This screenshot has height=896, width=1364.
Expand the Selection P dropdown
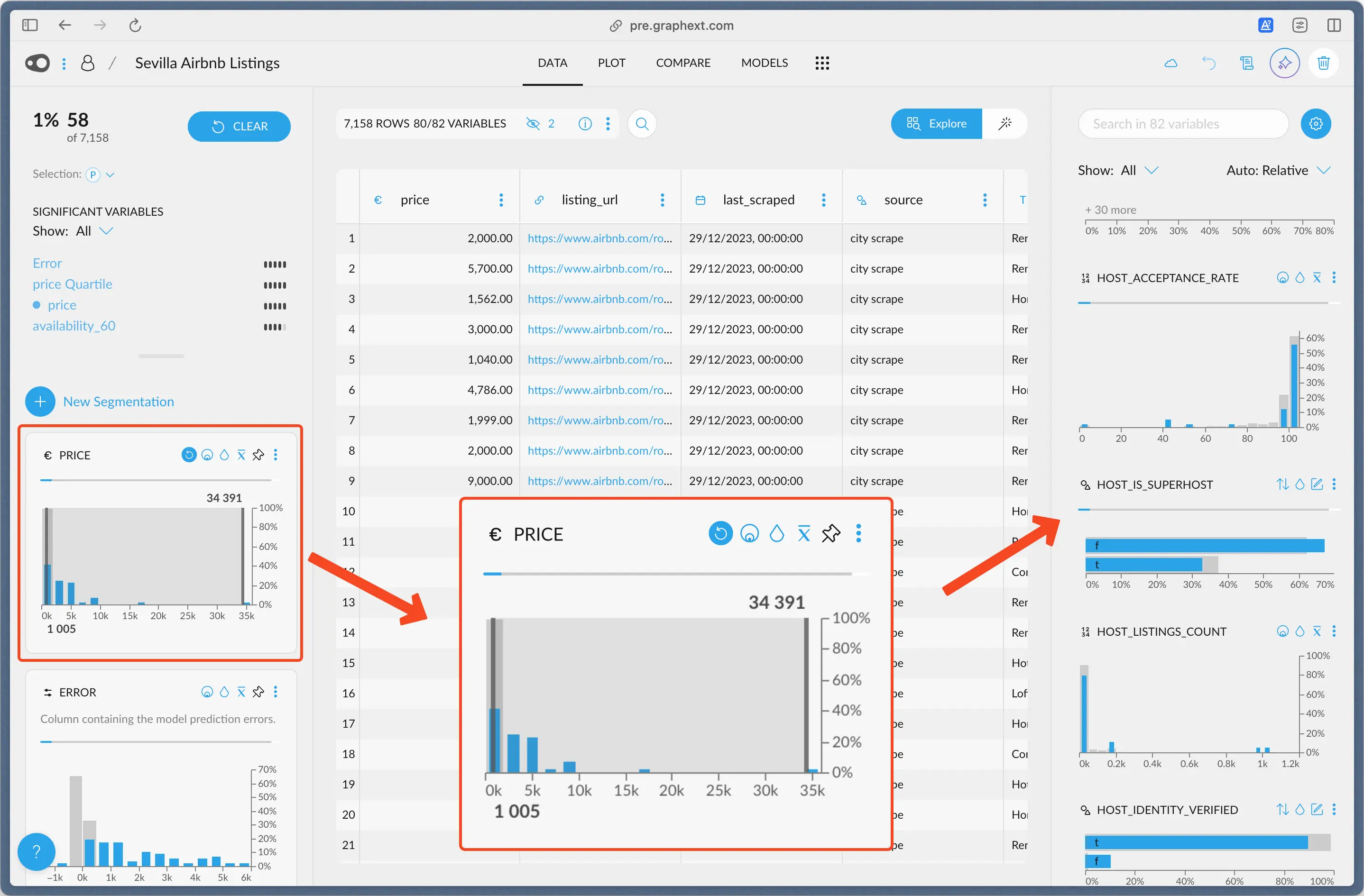click(110, 174)
